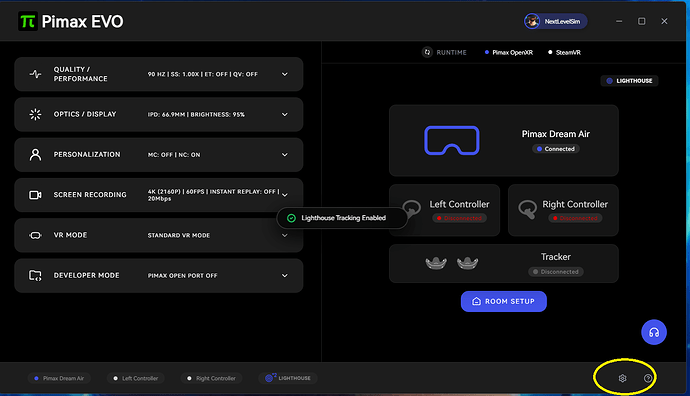Click the Right Controller status chip
Screen dimensions: 690x396
point(211,378)
